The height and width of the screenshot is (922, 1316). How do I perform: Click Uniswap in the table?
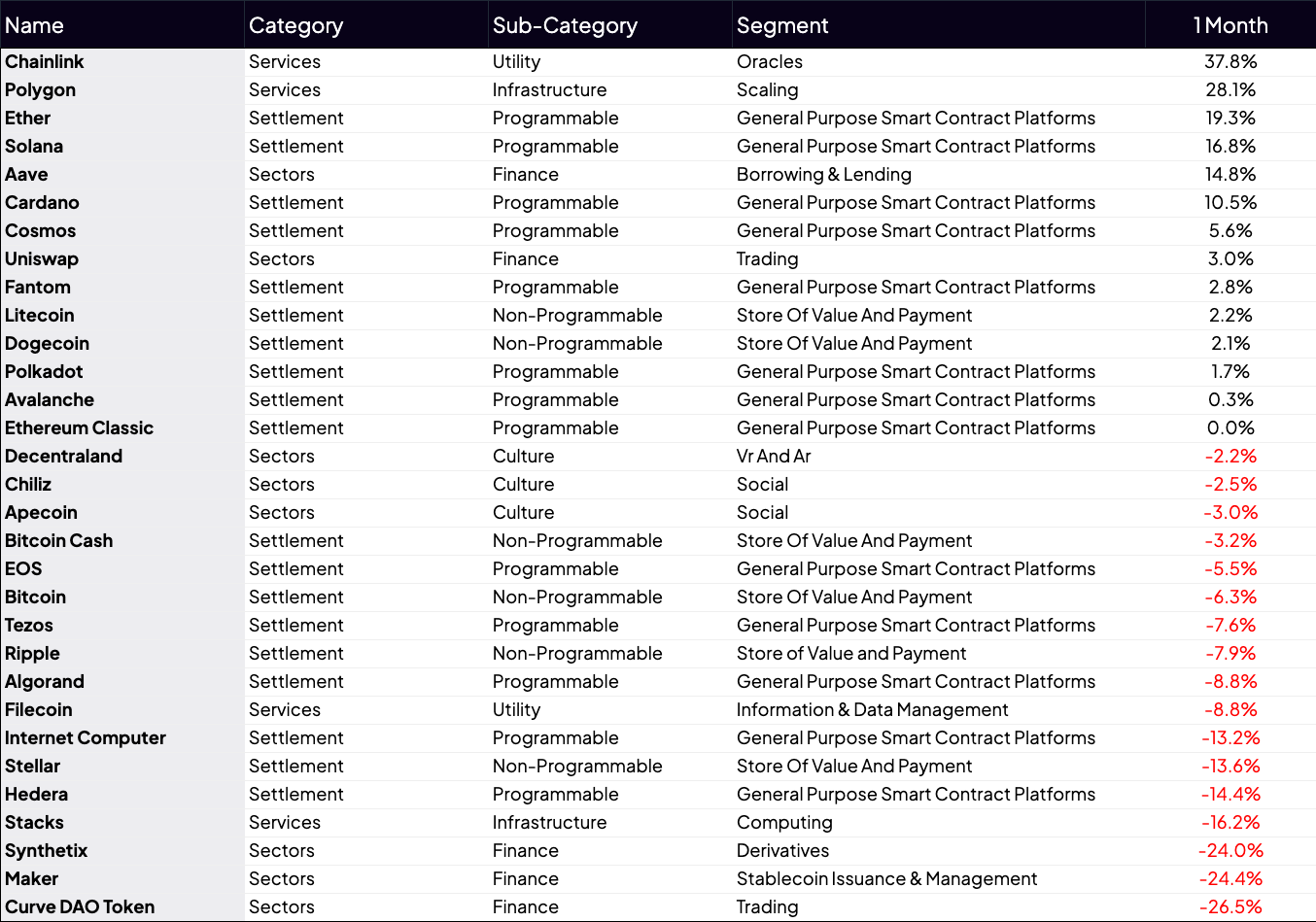[x=42, y=258]
